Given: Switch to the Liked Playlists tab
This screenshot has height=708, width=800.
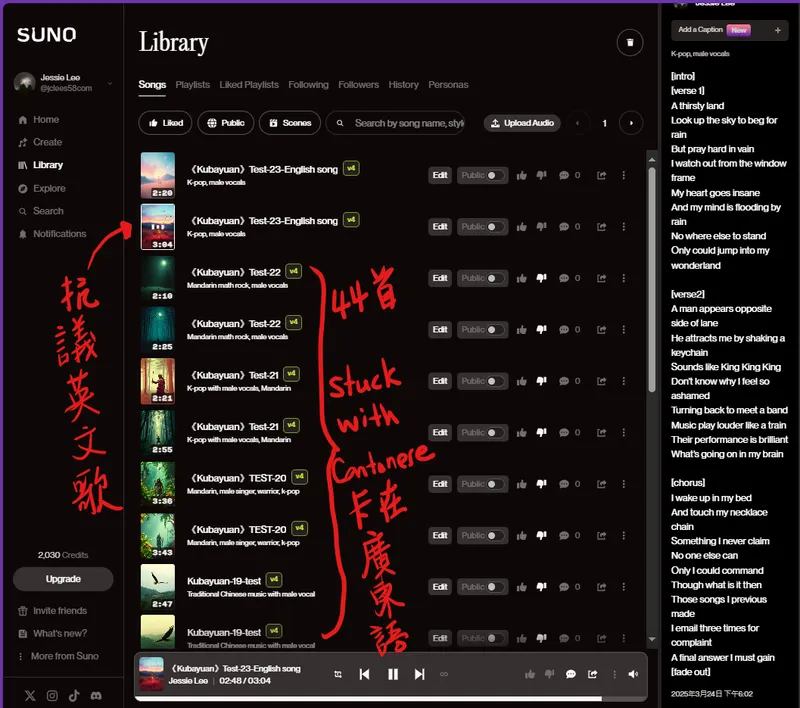Looking at the screenshot, I should coord(249,85).
